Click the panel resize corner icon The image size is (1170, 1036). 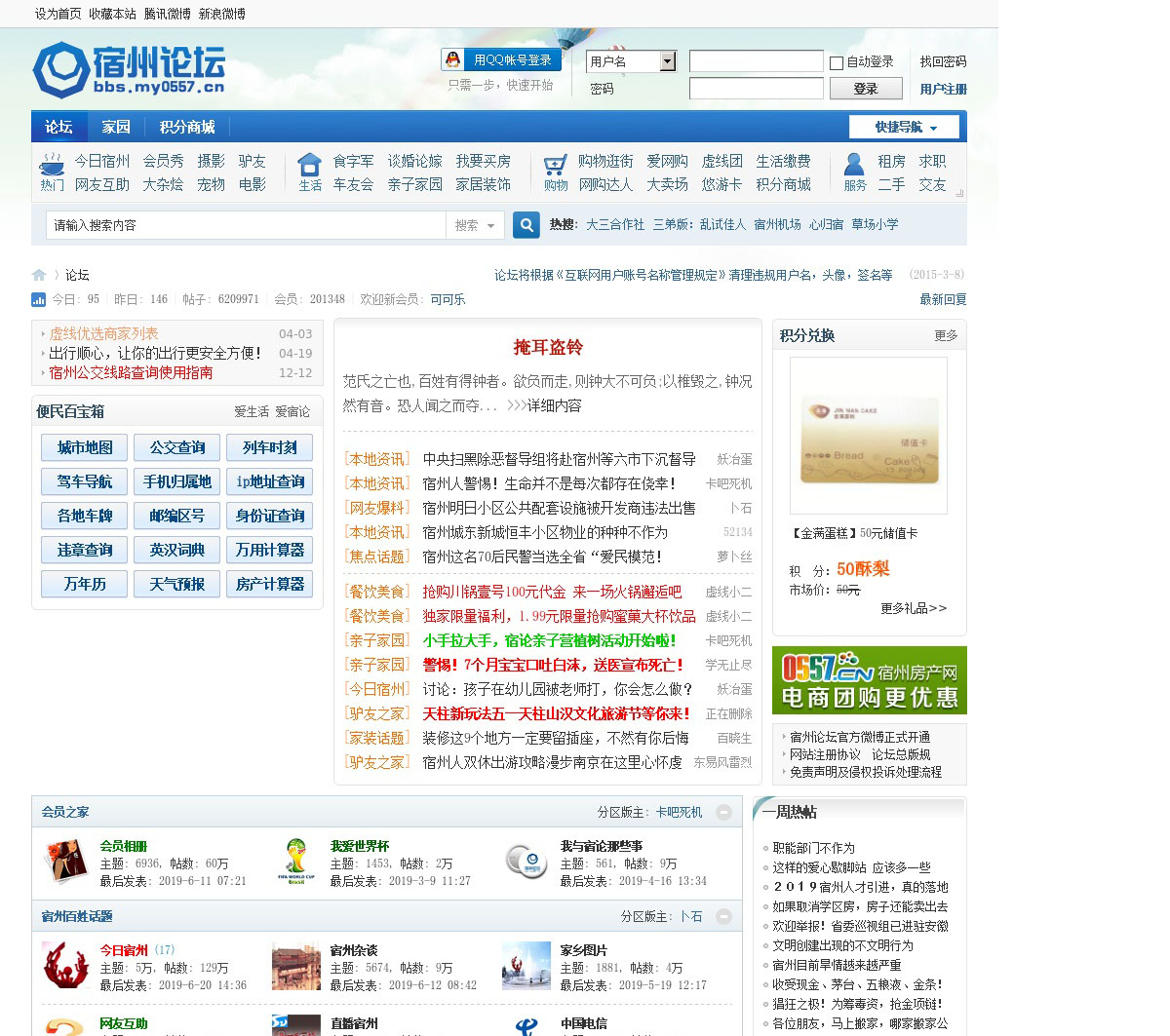tap(959, 193)
